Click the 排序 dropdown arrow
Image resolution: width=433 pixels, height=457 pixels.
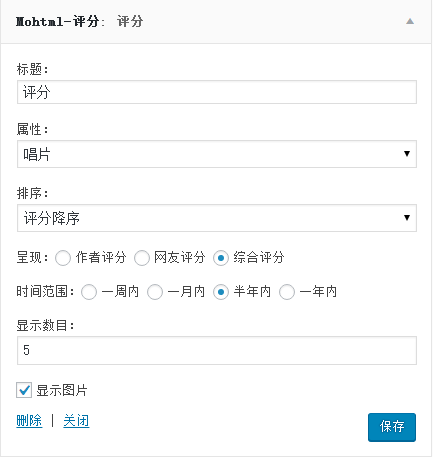[x=407, y=218]
